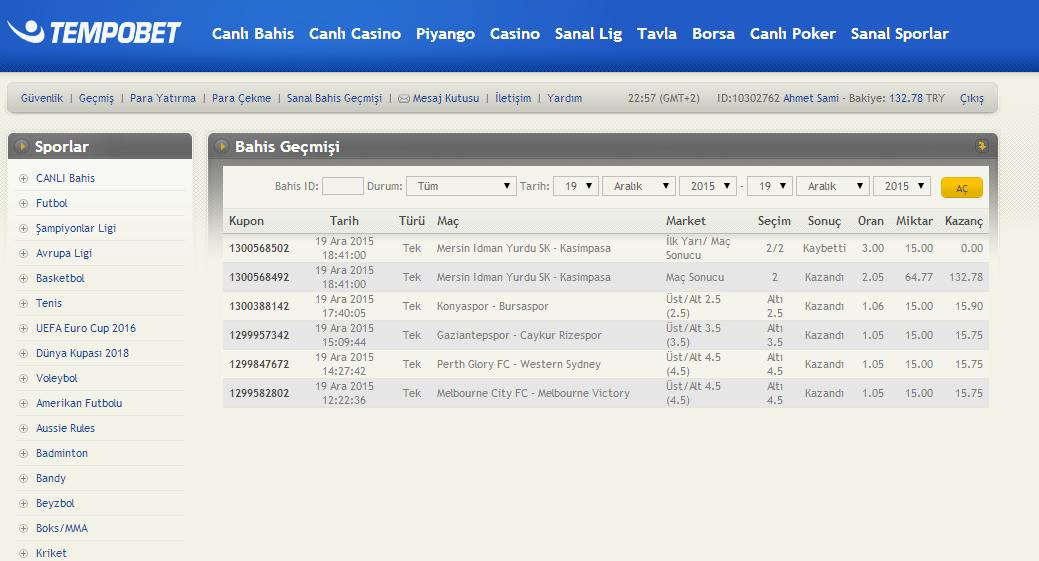Expand the CANLI Bahis plus icon
1039x561 pixels.
pos(23,178)
